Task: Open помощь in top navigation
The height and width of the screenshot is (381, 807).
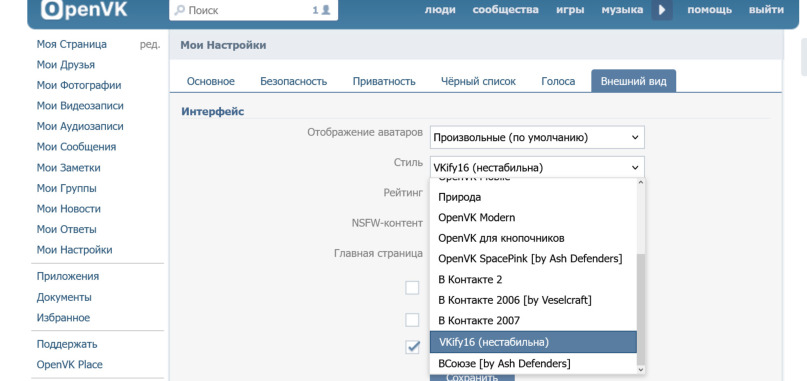Action: [x=709, y=10]
